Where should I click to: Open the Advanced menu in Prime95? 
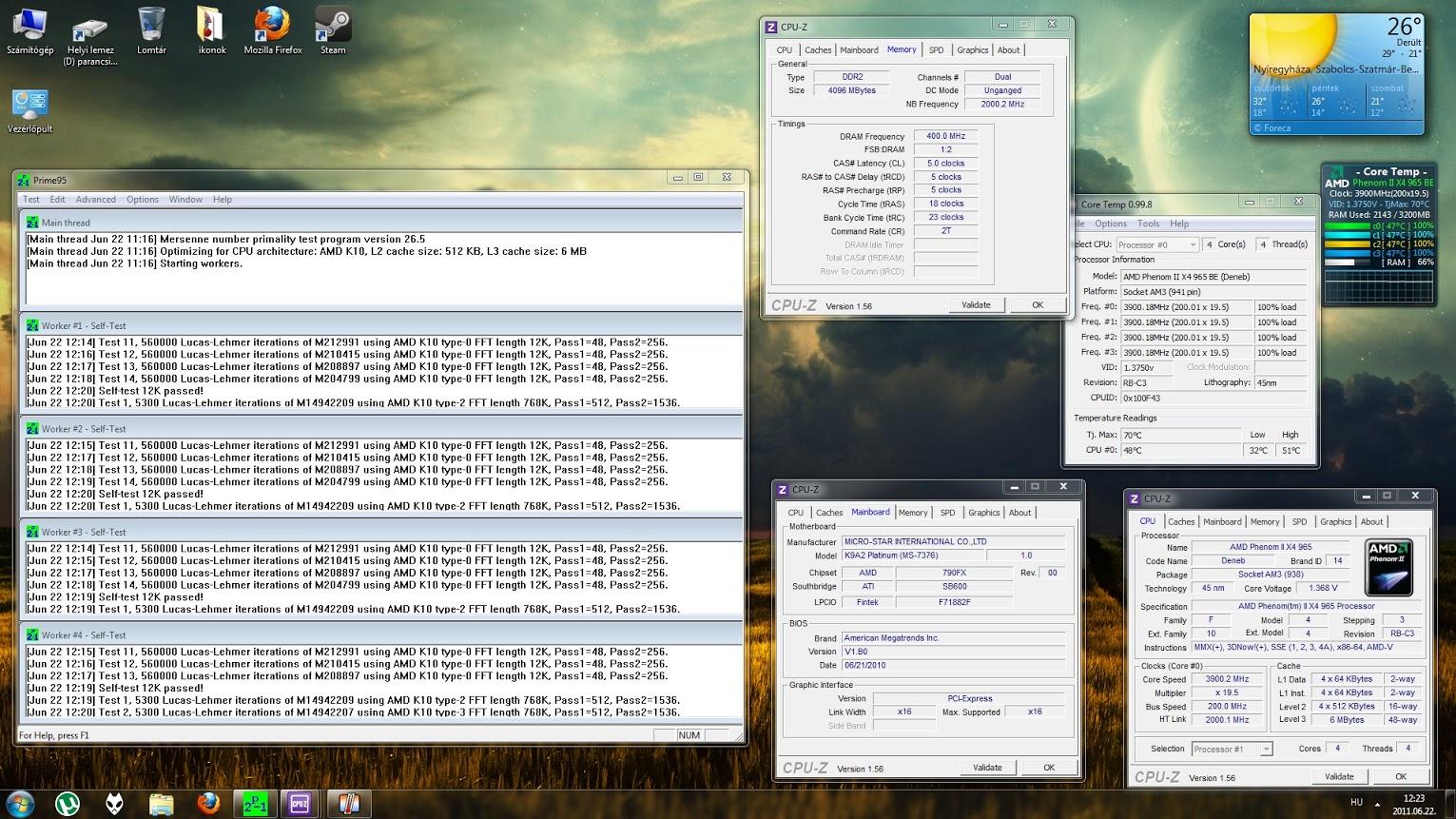96,200
